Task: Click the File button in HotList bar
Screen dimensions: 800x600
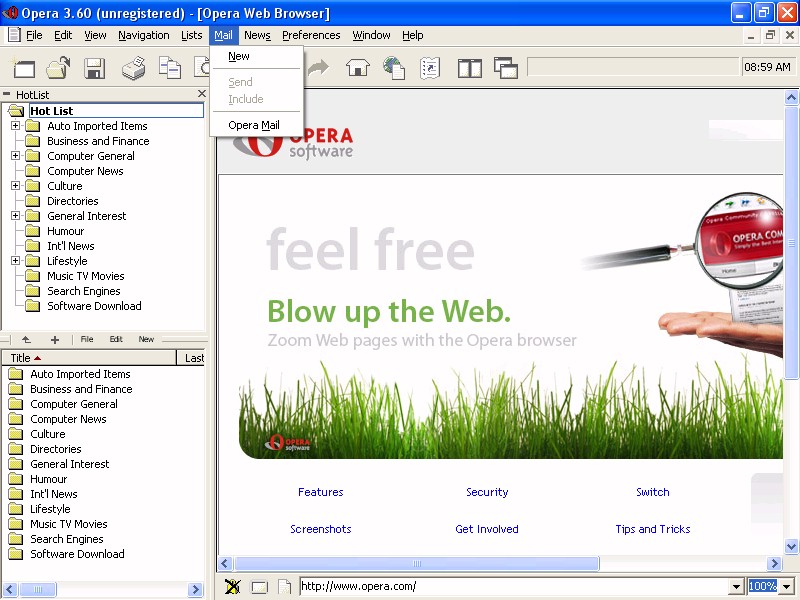Action: point(87,339)
